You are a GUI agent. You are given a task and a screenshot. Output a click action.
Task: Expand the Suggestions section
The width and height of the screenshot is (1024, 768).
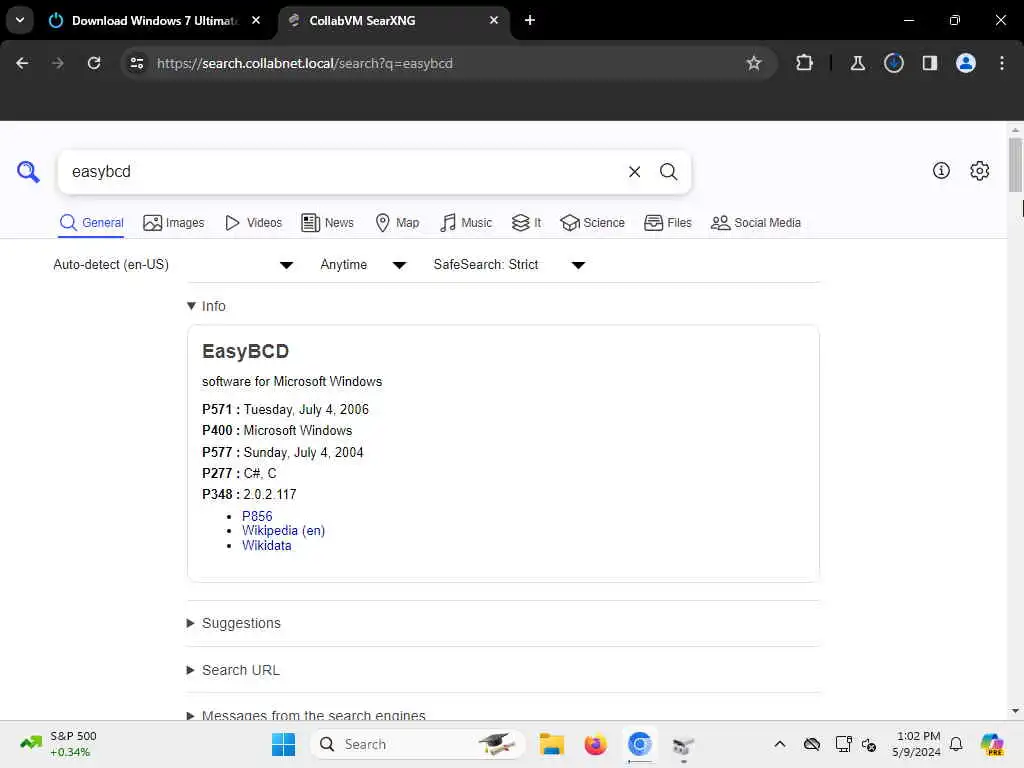[x=234, y=623]
